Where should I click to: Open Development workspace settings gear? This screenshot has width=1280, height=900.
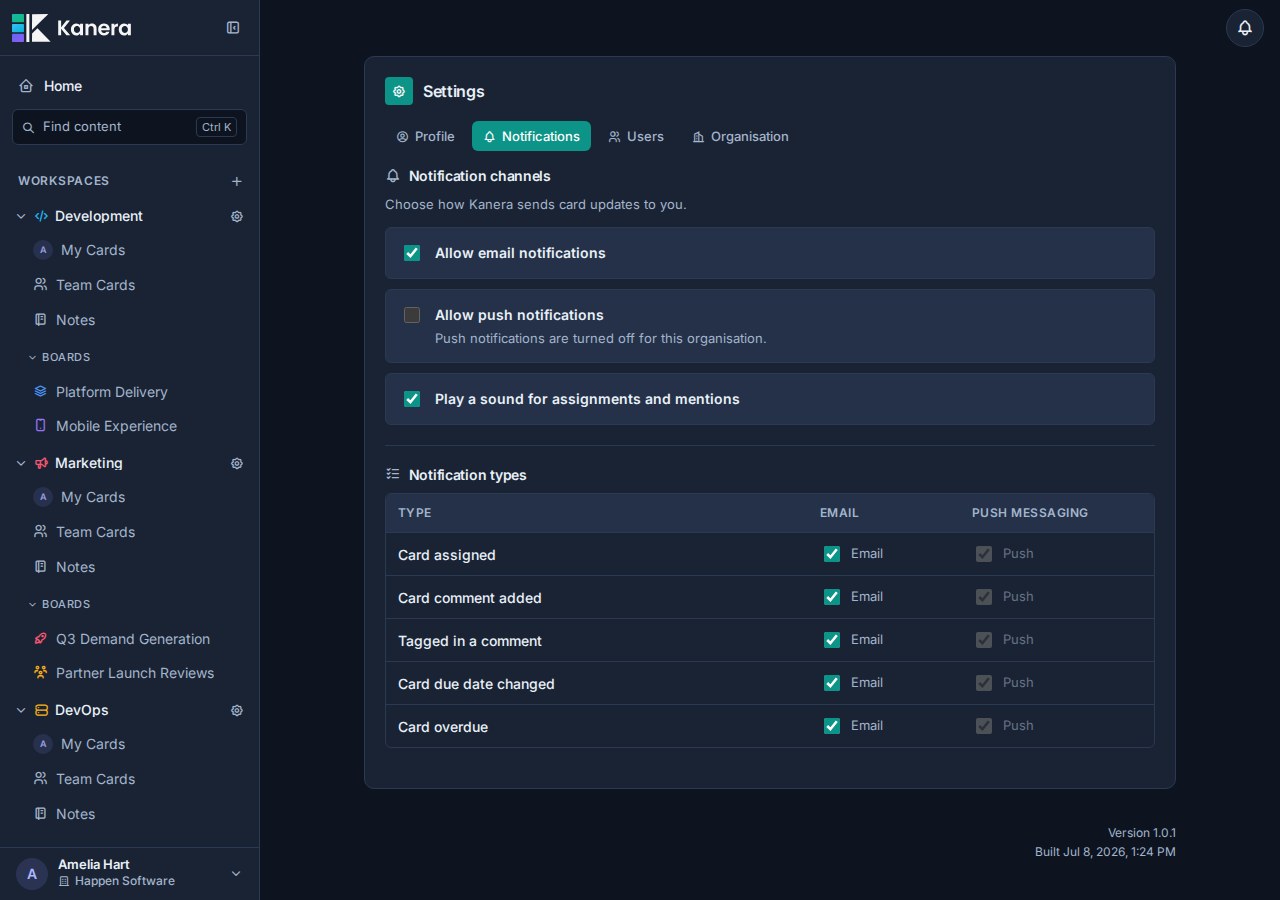pos(237,216)
